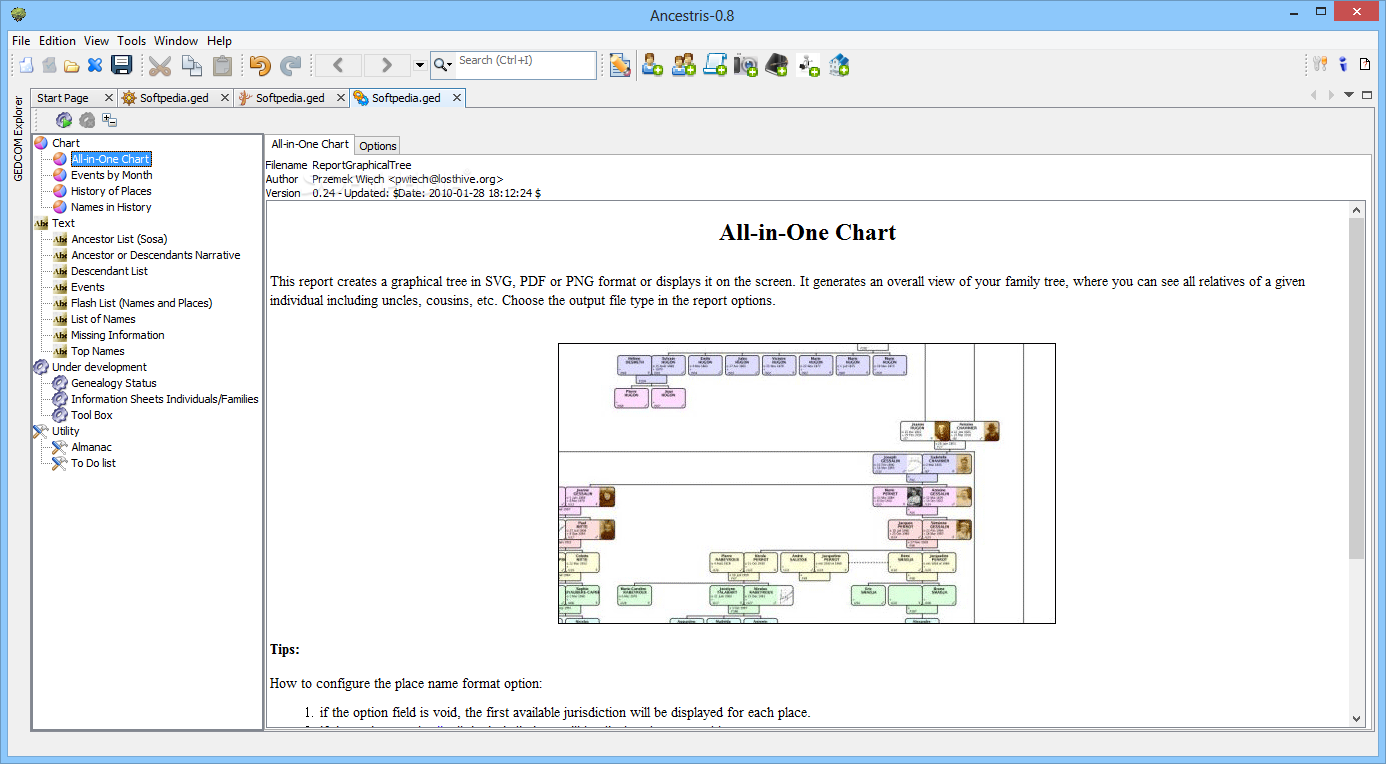Select the Almanac utility
Screen dimensions: 1386x764
click(x=91, y=447)
